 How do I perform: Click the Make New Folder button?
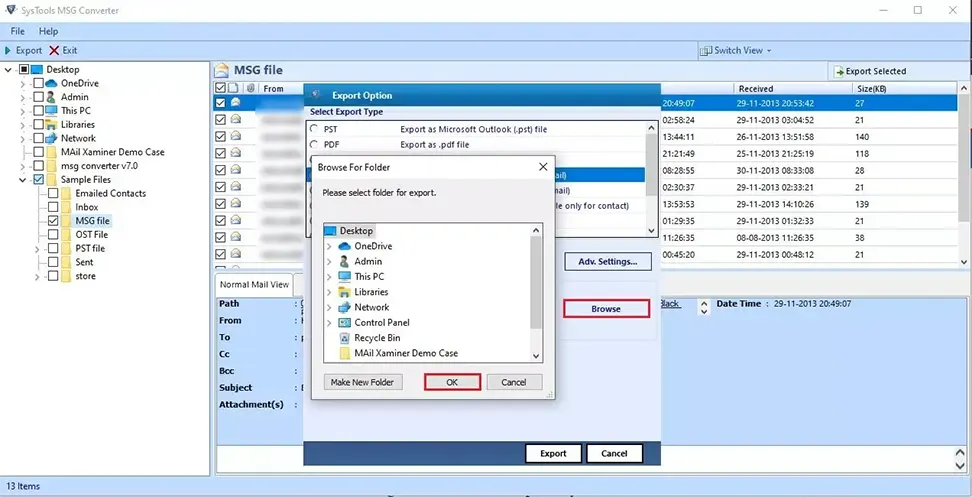(362, 382)
